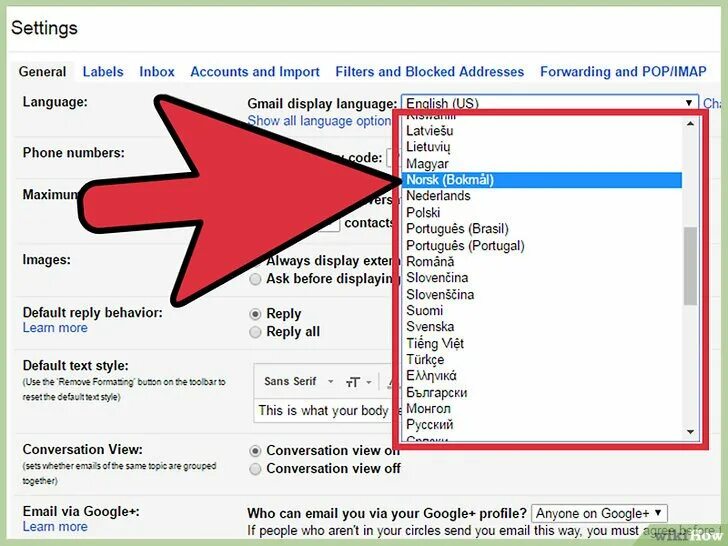The height and width of the screenshot is (546, 728).
Task: Open the Gmail display language dropdown
Action: [x=550, y=103]
